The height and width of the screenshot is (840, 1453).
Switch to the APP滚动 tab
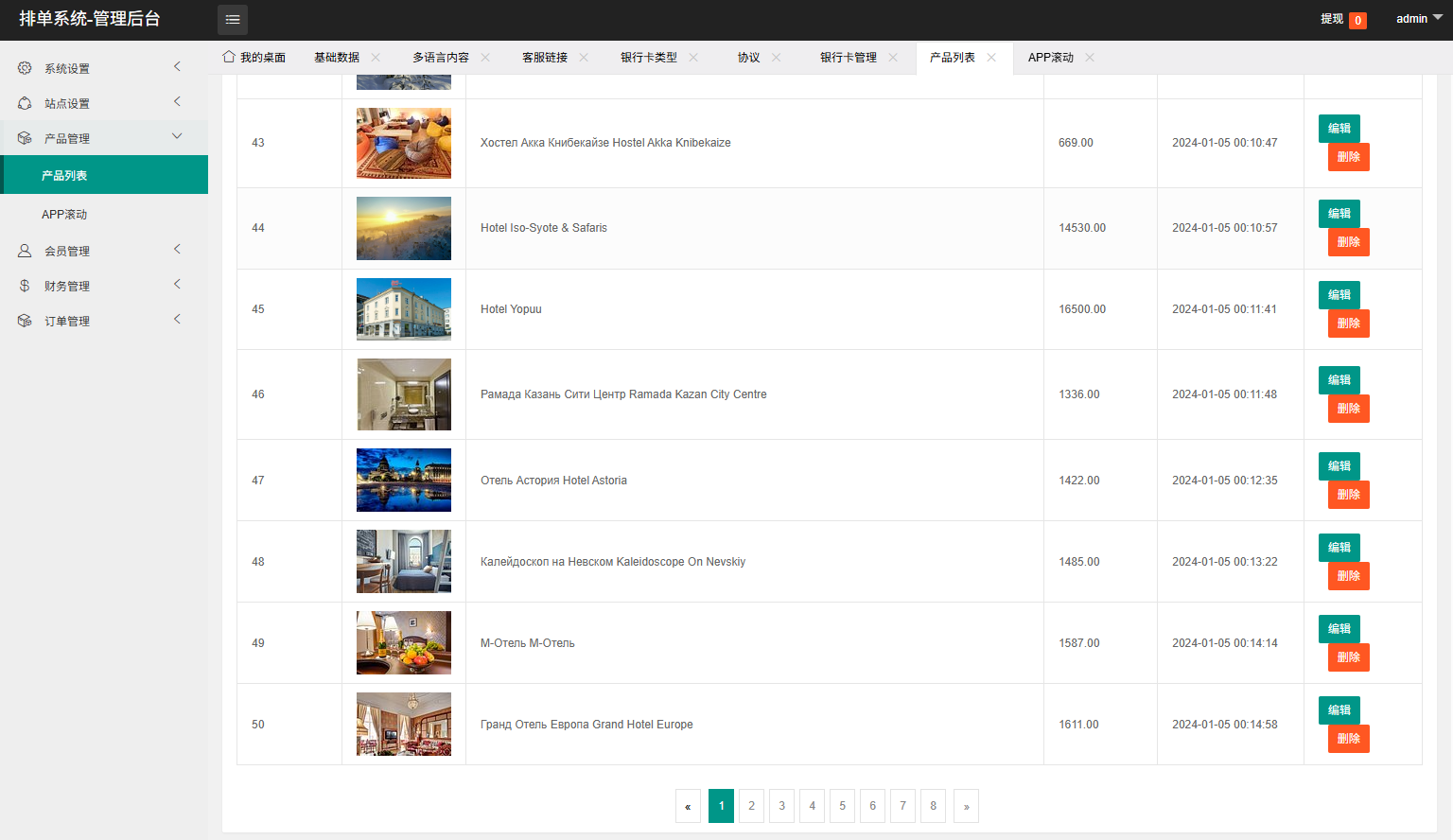1050,57
